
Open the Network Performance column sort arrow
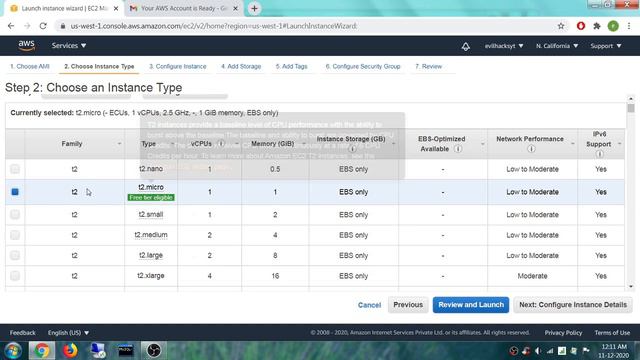click(573, 144)
